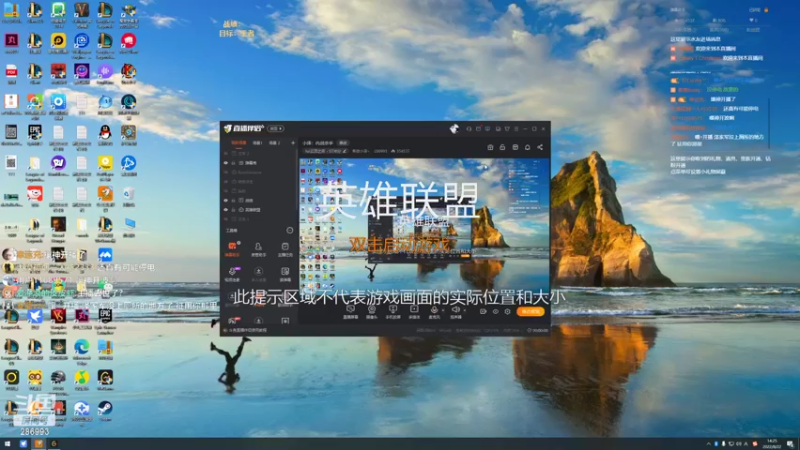This screenshot has height=450, width=800.
Task: Click the microphone icon in bottom bar
Action: [x=434, y=311]
